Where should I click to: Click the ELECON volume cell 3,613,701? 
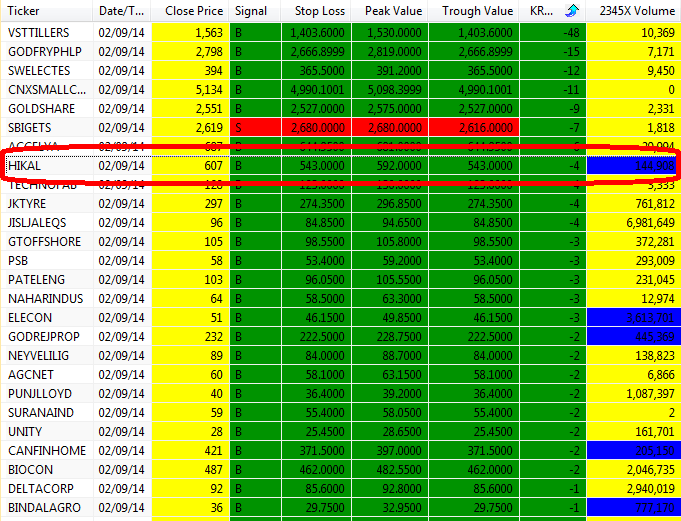(634, 318)
